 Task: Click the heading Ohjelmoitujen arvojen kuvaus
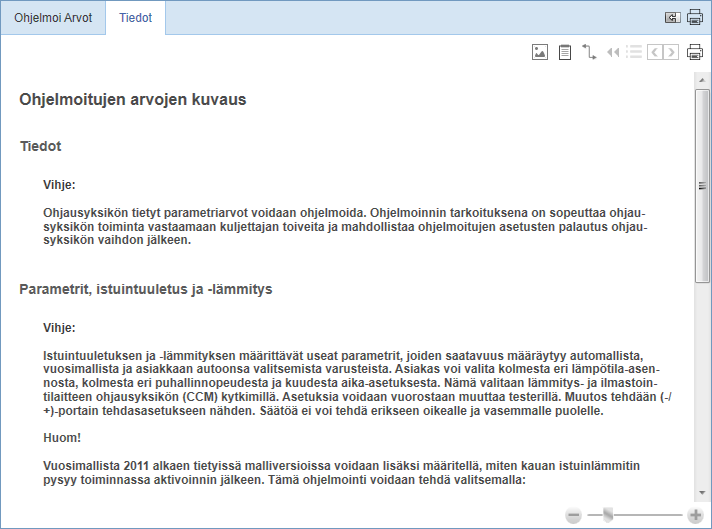click(x=133, y=99)
